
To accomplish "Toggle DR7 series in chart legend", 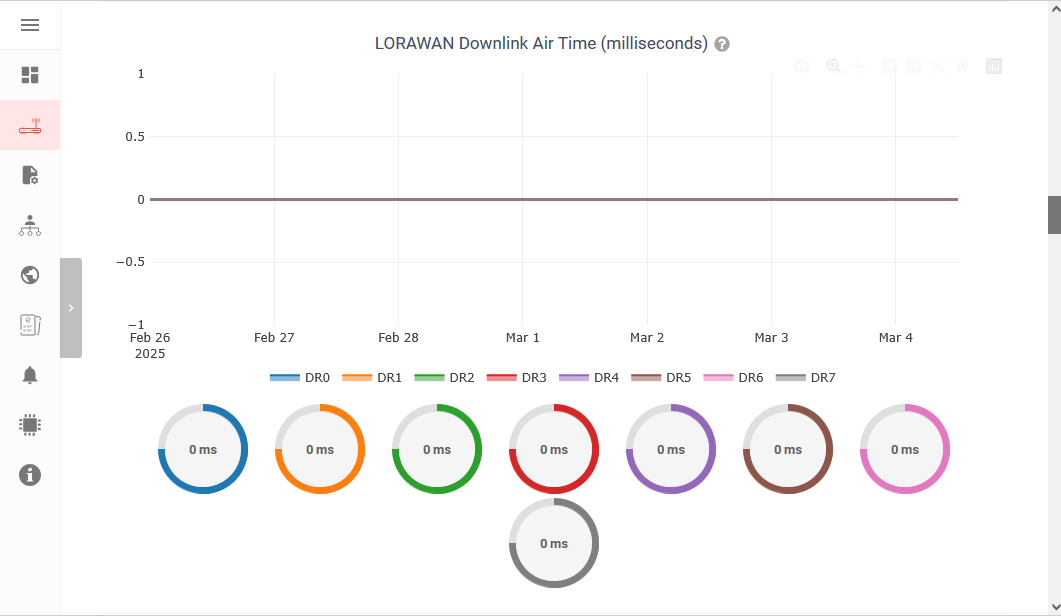I will [x=806, y=378].
